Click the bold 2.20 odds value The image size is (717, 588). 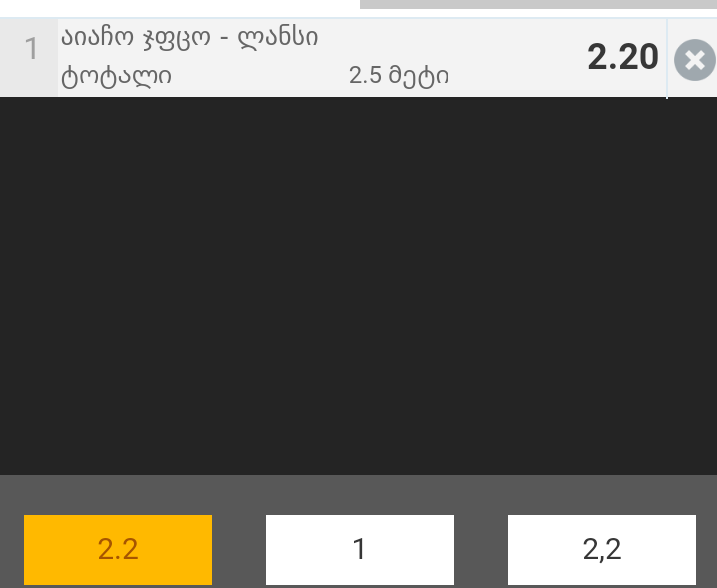point(623,57)
